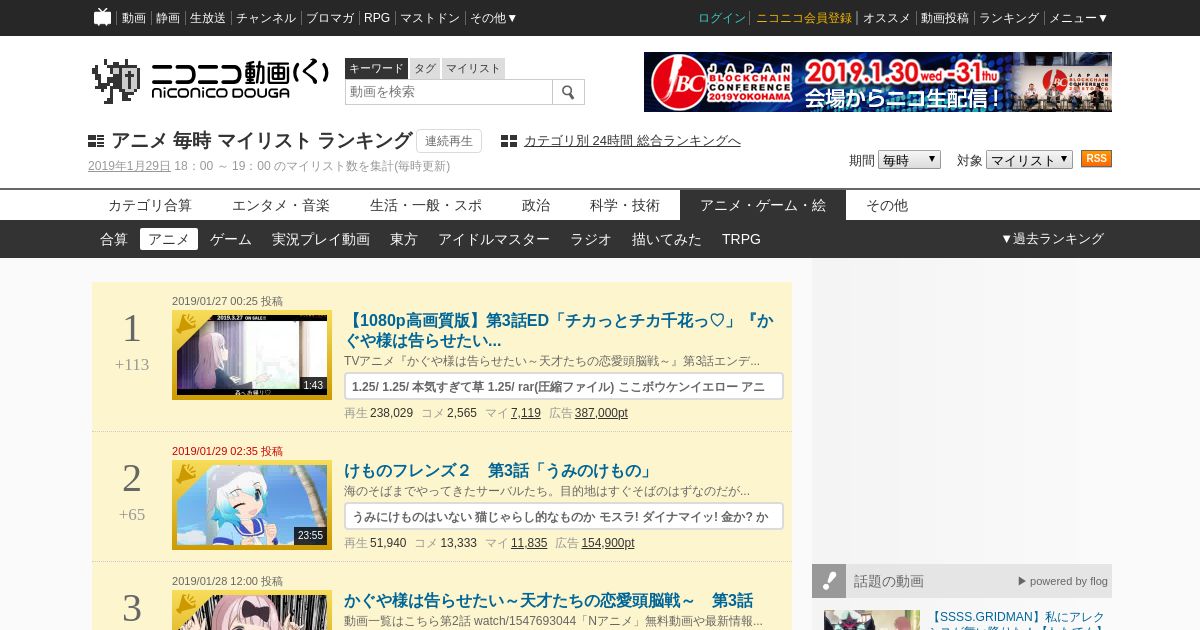Select the 描いてみた subcategory

(667, 239)
